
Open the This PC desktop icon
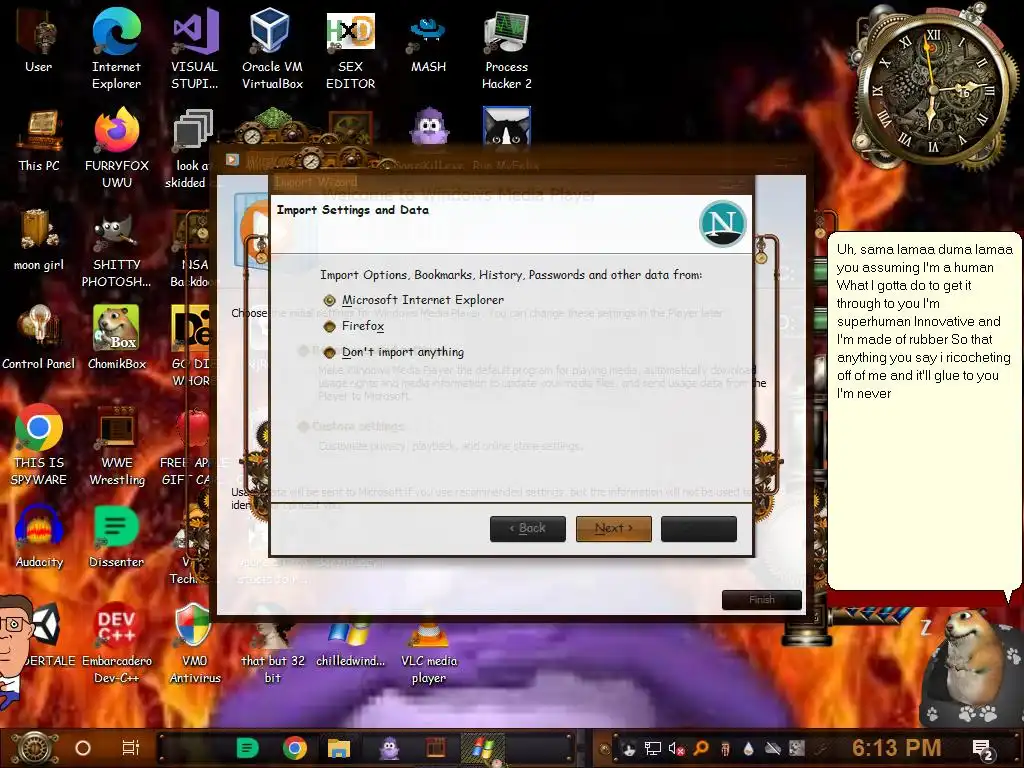click(39, 141)
